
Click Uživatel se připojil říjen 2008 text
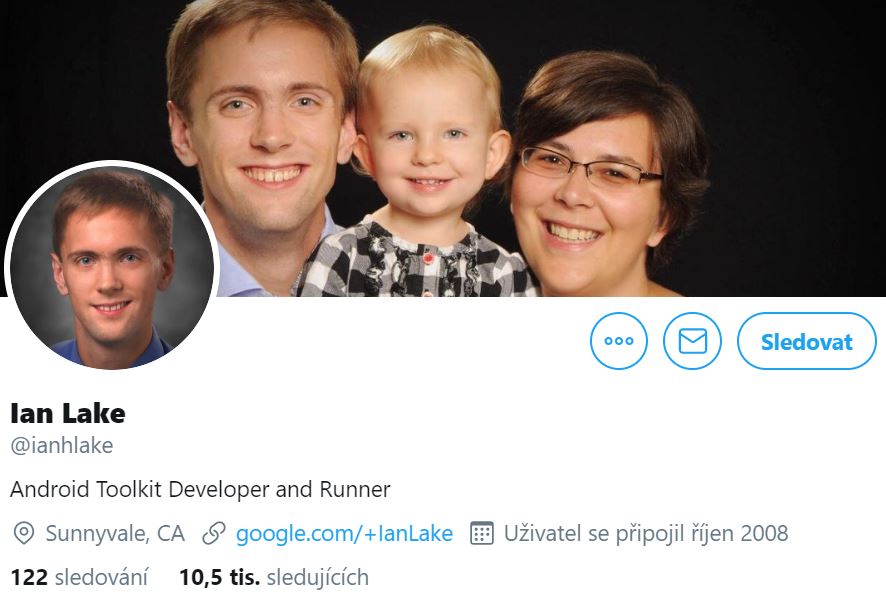tap(646, 533)
